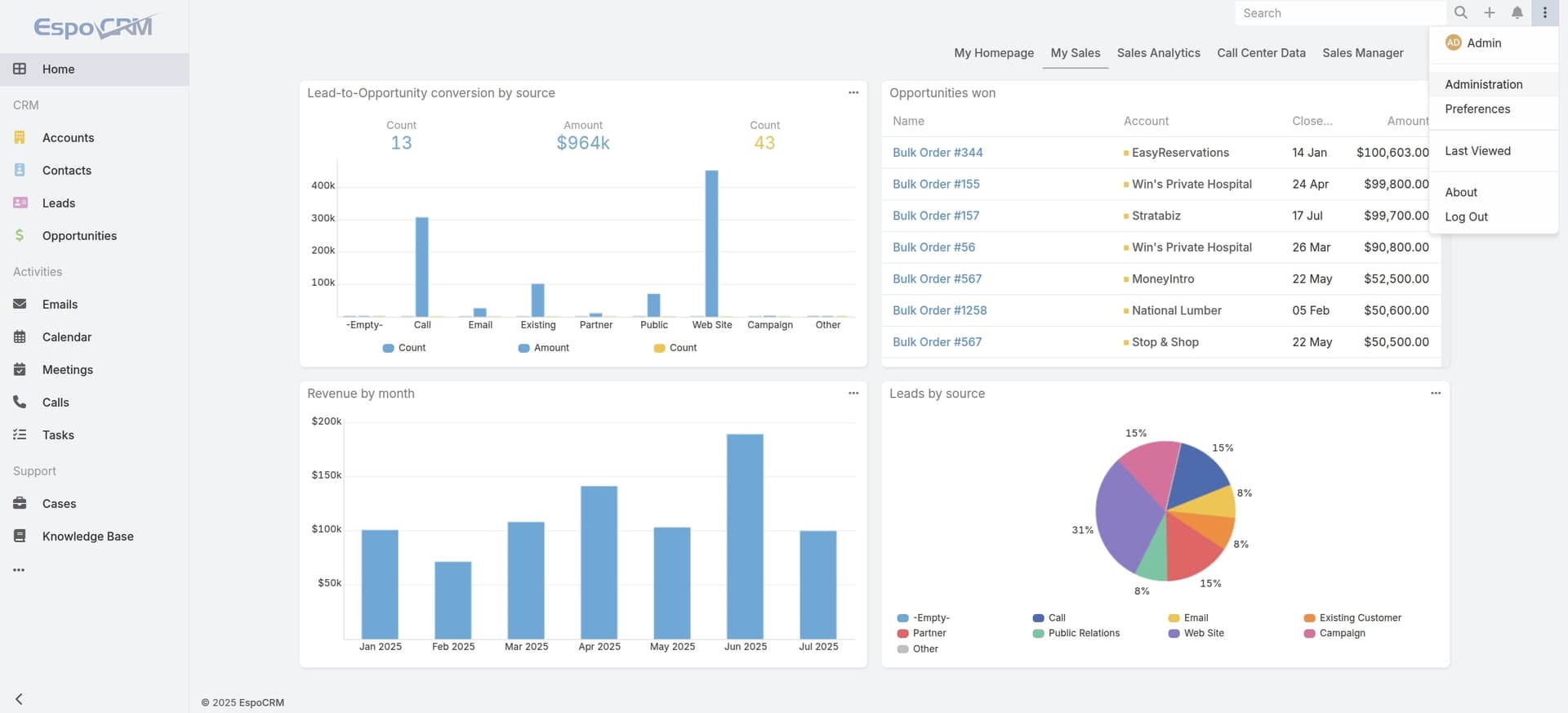Click the Meetings calendar-check icon
The width and height of the screenshot is (1568, 713).
point(20,370)
